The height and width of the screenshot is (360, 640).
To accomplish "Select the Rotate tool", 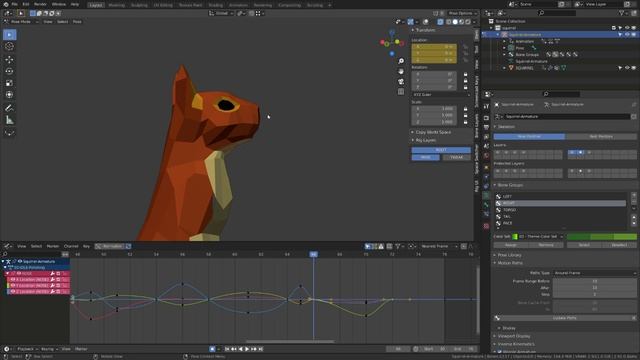I will pos(9,71).
